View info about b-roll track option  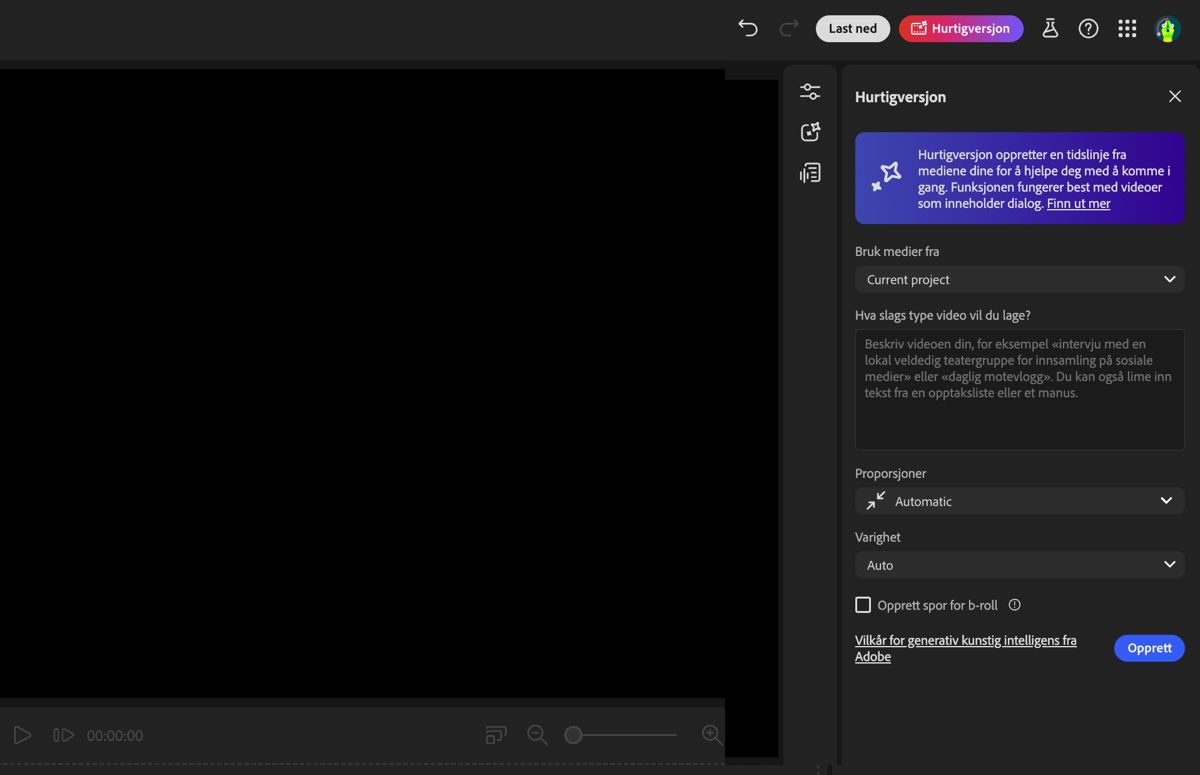[1014, 604]
